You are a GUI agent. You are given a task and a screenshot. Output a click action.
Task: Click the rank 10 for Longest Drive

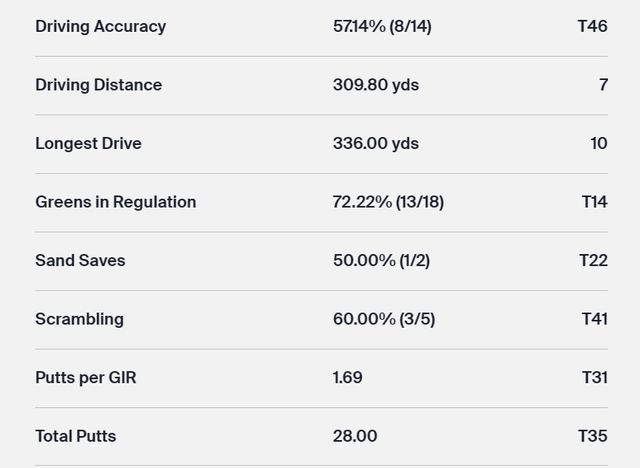pyautogui.click(x=598, y=143)
